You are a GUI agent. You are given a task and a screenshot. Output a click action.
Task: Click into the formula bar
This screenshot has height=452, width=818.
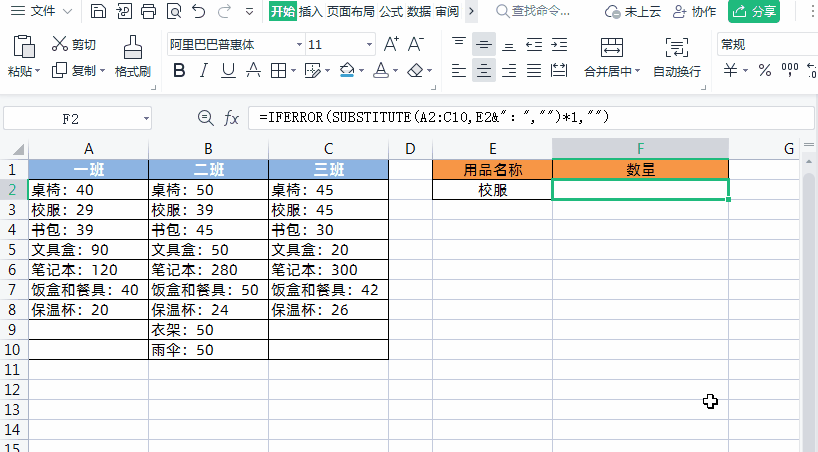[531, 117]
